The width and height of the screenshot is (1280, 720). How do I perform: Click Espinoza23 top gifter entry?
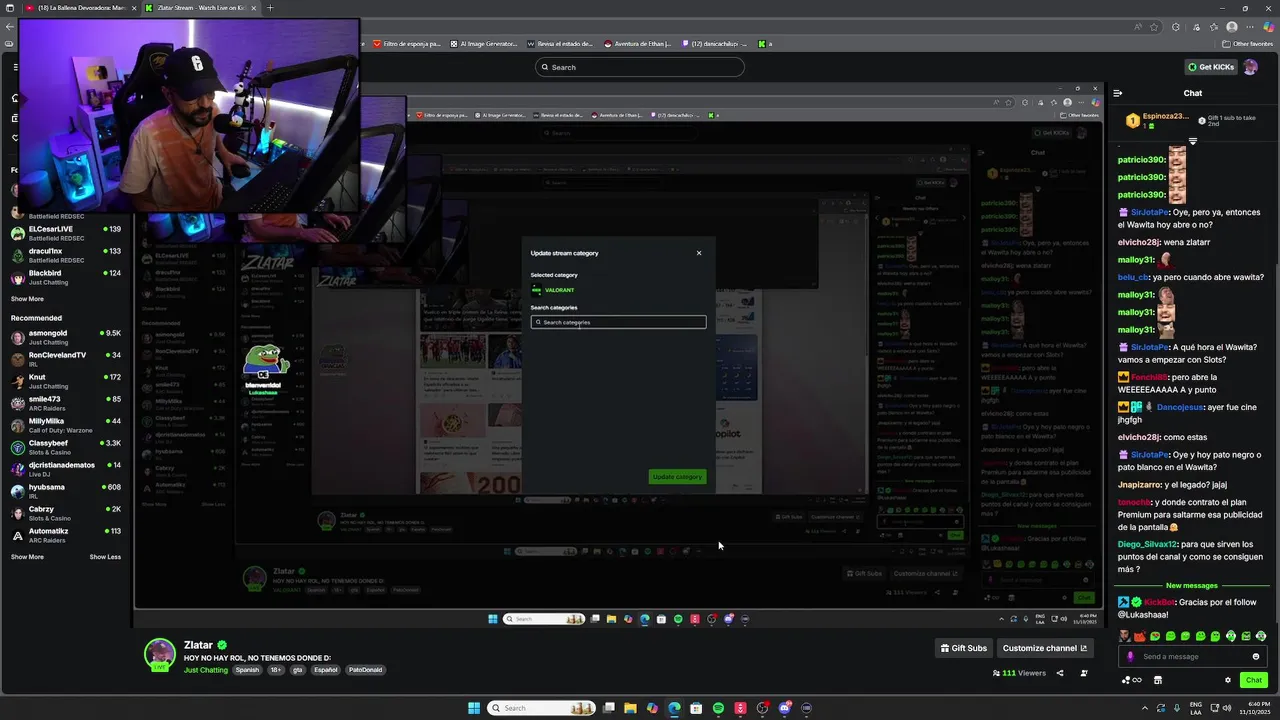(x=1159, y=120)
